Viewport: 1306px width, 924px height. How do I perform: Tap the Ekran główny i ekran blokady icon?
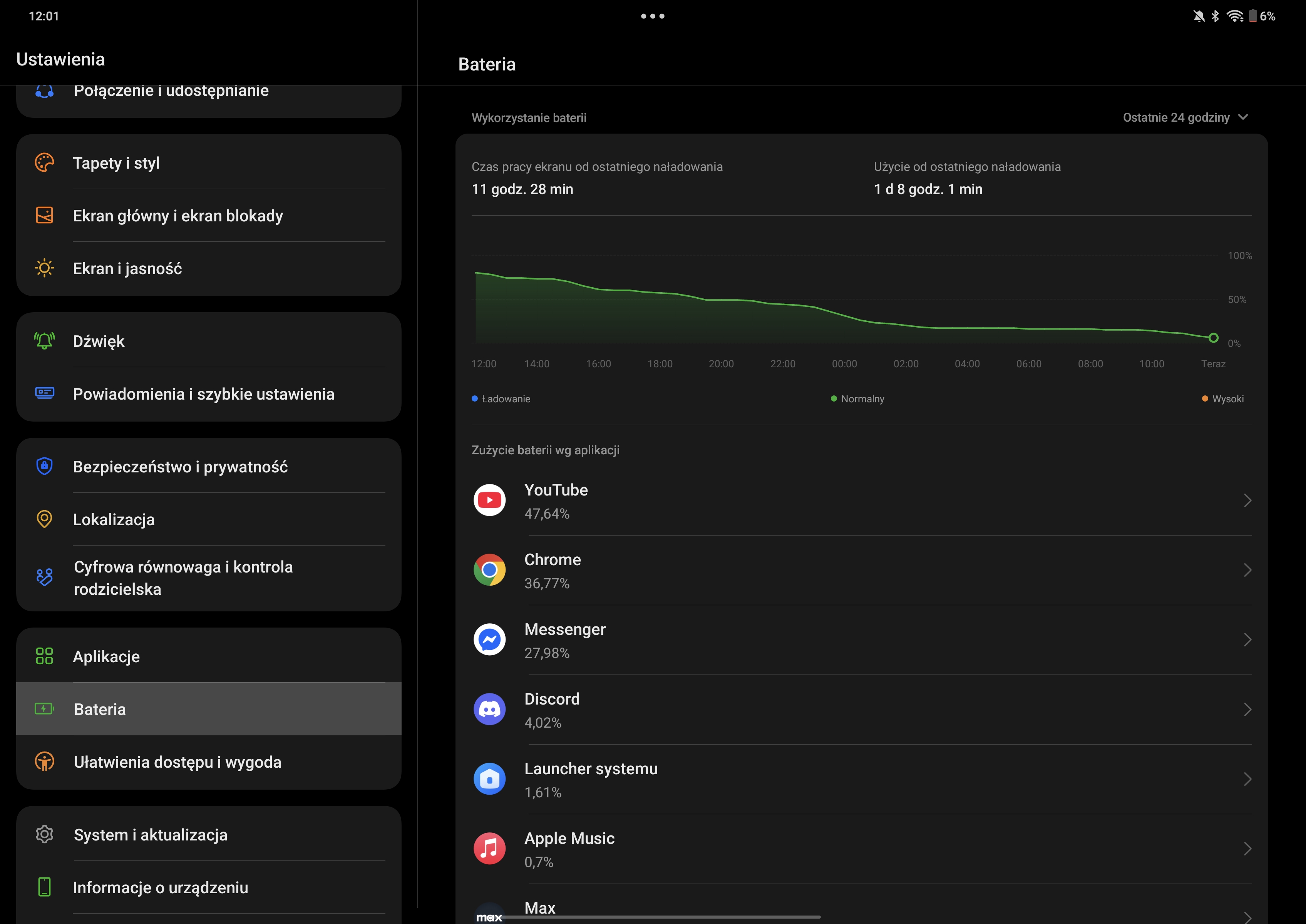point(44,215)
